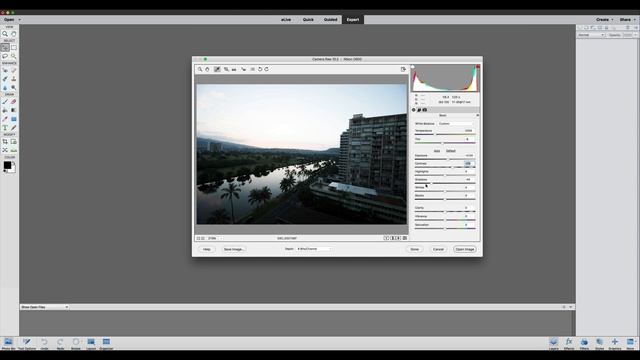Select the Hand tool in Camera Raw
Screen dimensions: 640x360
click(207, 69)
